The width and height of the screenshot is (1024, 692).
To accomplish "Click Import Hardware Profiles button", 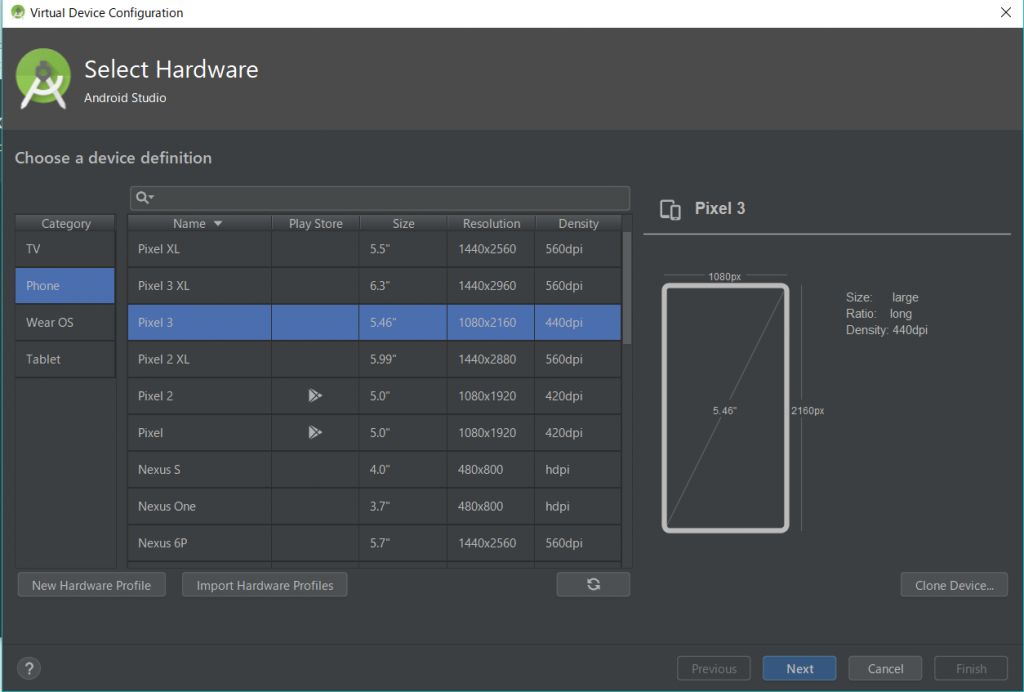I will coord(264,585).
